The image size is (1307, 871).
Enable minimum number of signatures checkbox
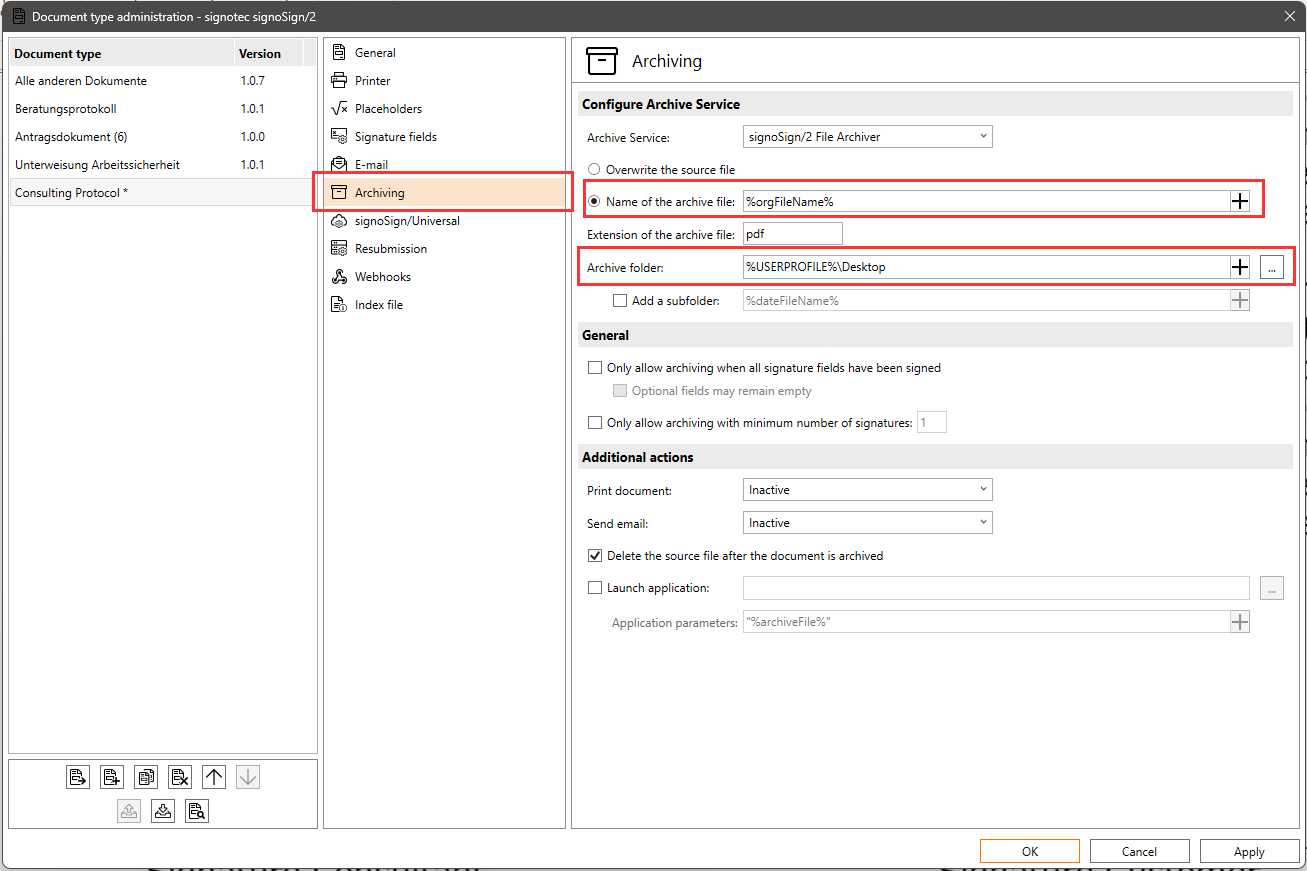click(x=595, y=423)
